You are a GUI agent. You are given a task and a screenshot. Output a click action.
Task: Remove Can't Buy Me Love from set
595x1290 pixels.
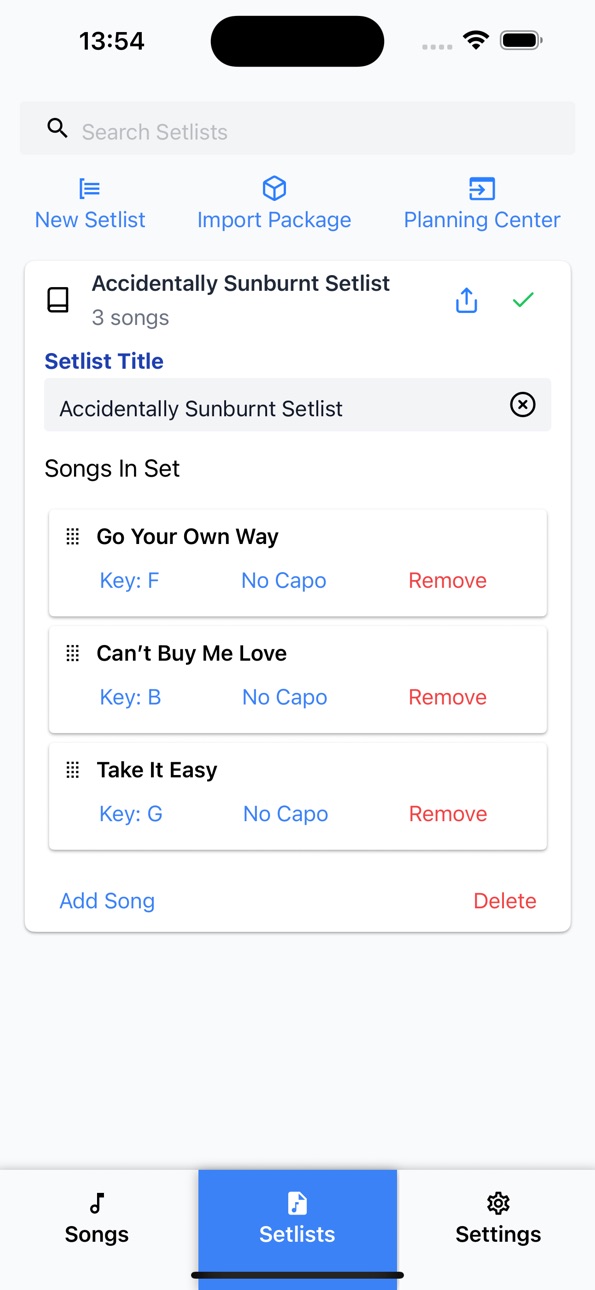pyautogui.click(x=448, y=698)
